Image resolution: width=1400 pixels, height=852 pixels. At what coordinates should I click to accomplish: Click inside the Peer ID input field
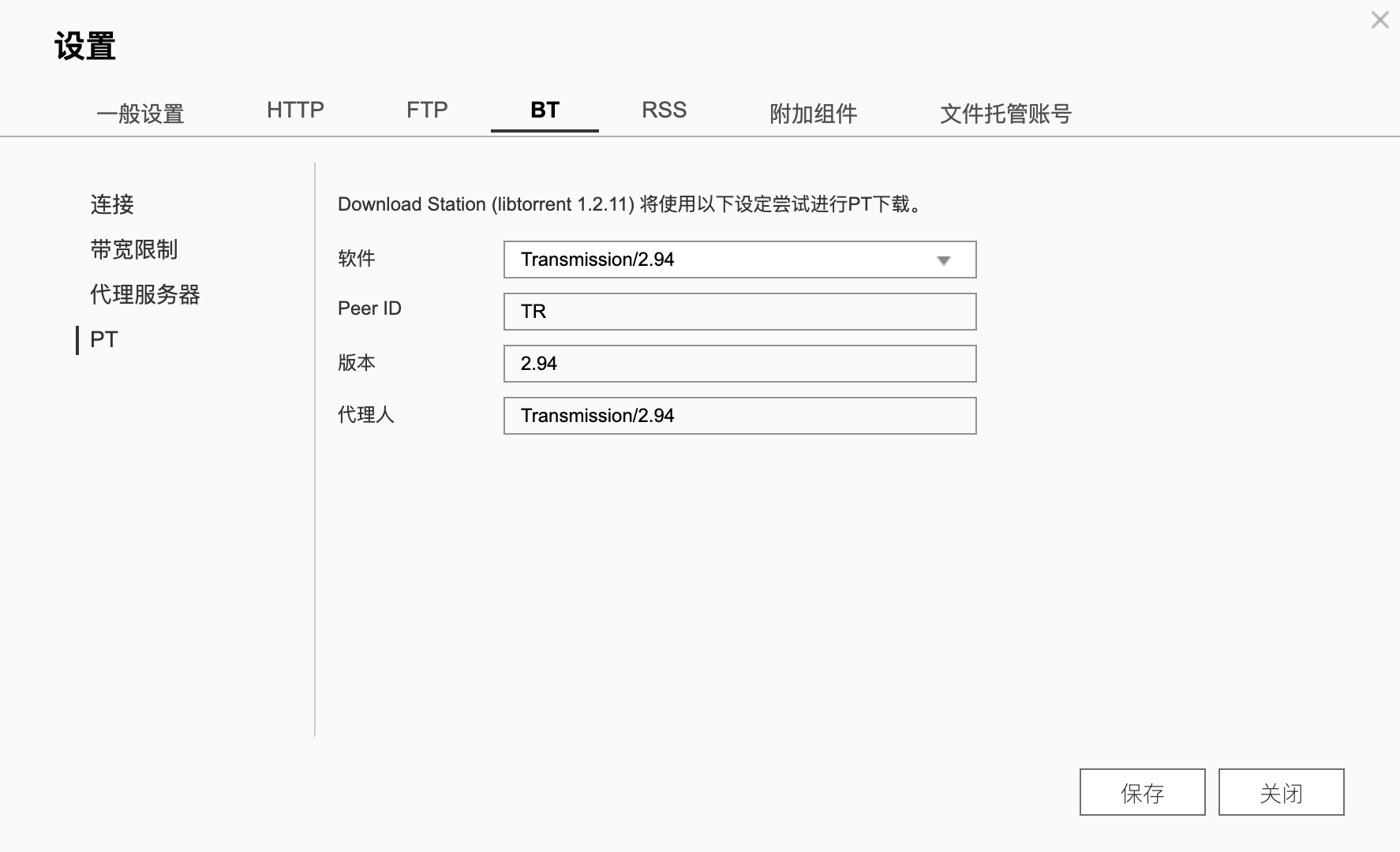[x=739, y=311]
